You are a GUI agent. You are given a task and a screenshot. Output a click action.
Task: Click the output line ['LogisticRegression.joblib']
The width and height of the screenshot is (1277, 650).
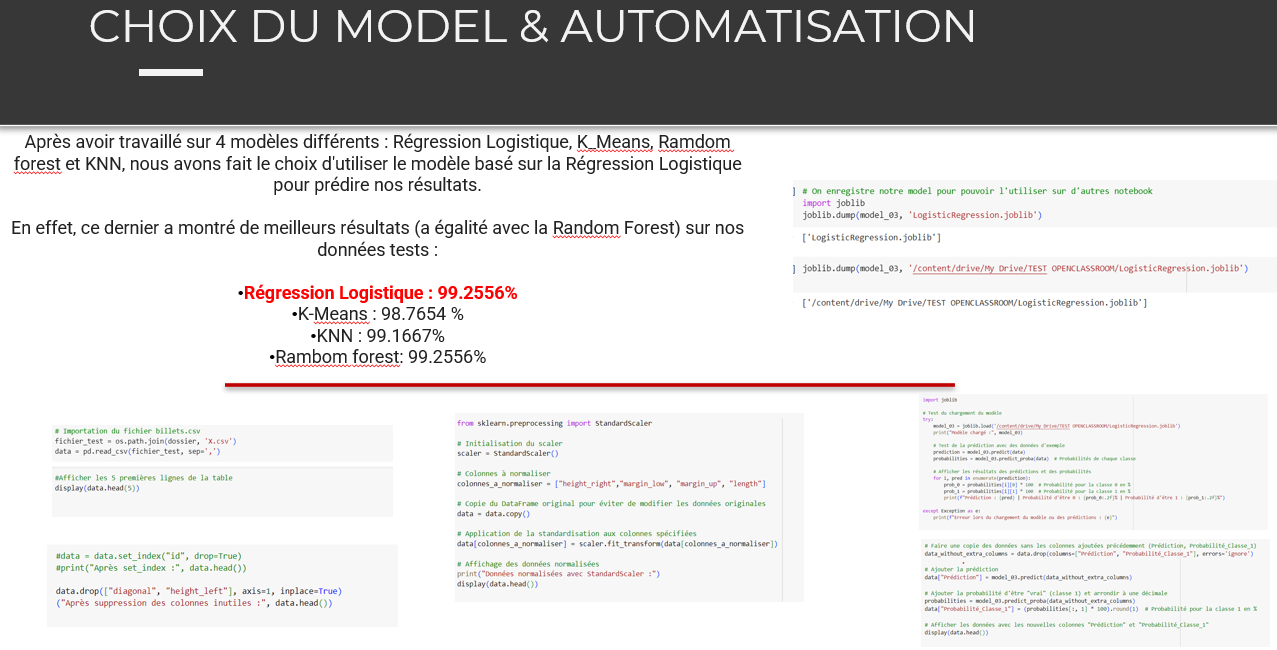tap(871, 238)
